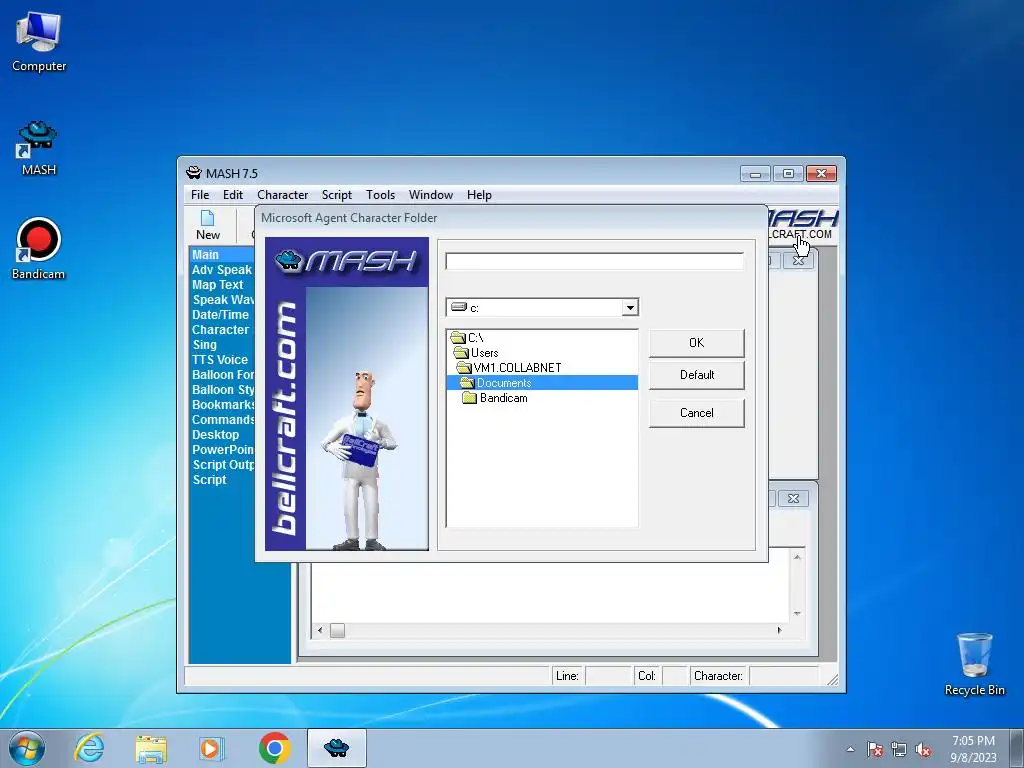Click the script pane scroll left arrow
Image resolution: width=1024 pixels, height=768 pixels.
pyautogui.click(x=320, y=631)
